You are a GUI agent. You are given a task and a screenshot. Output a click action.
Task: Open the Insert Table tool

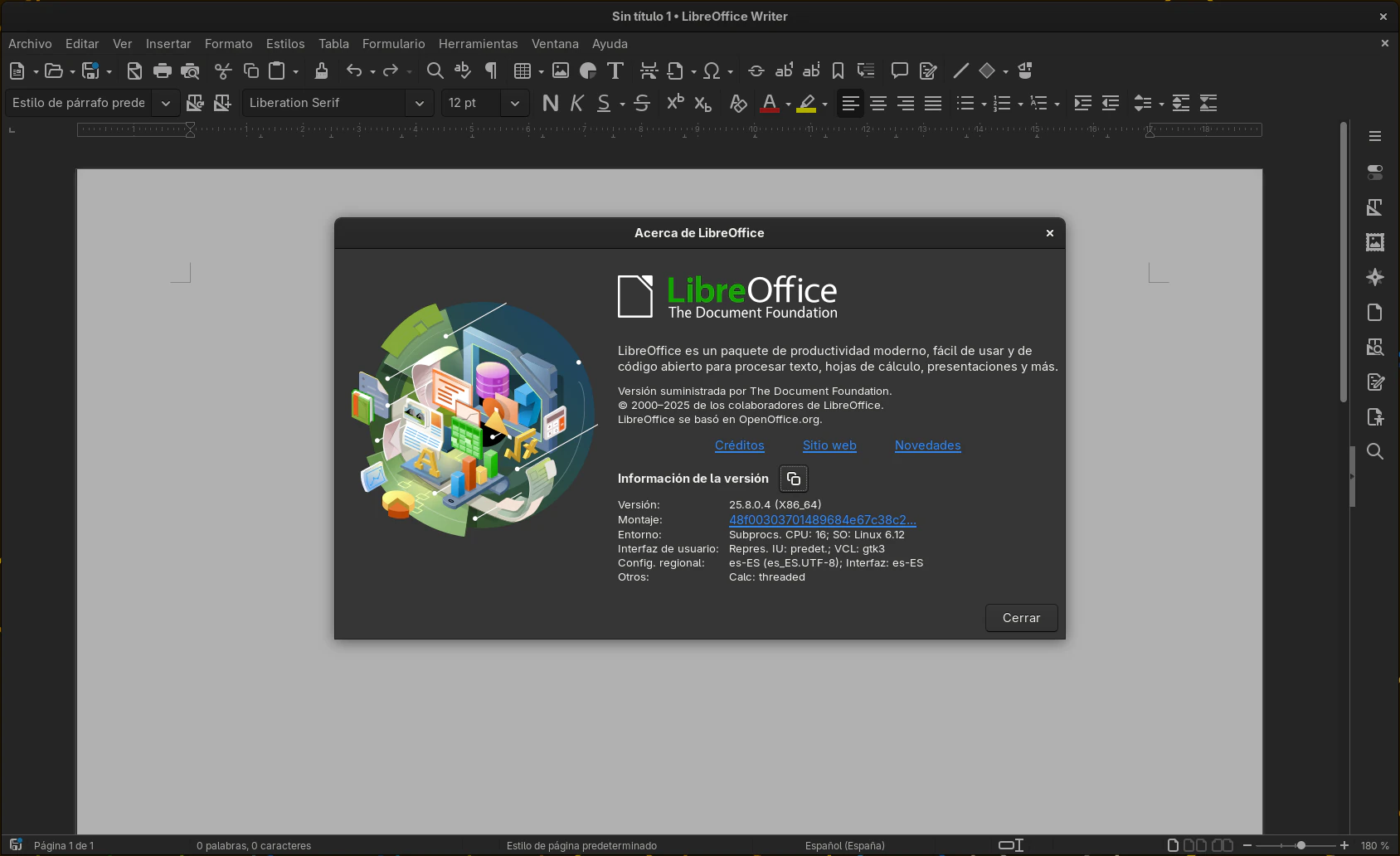click(522, 71)
